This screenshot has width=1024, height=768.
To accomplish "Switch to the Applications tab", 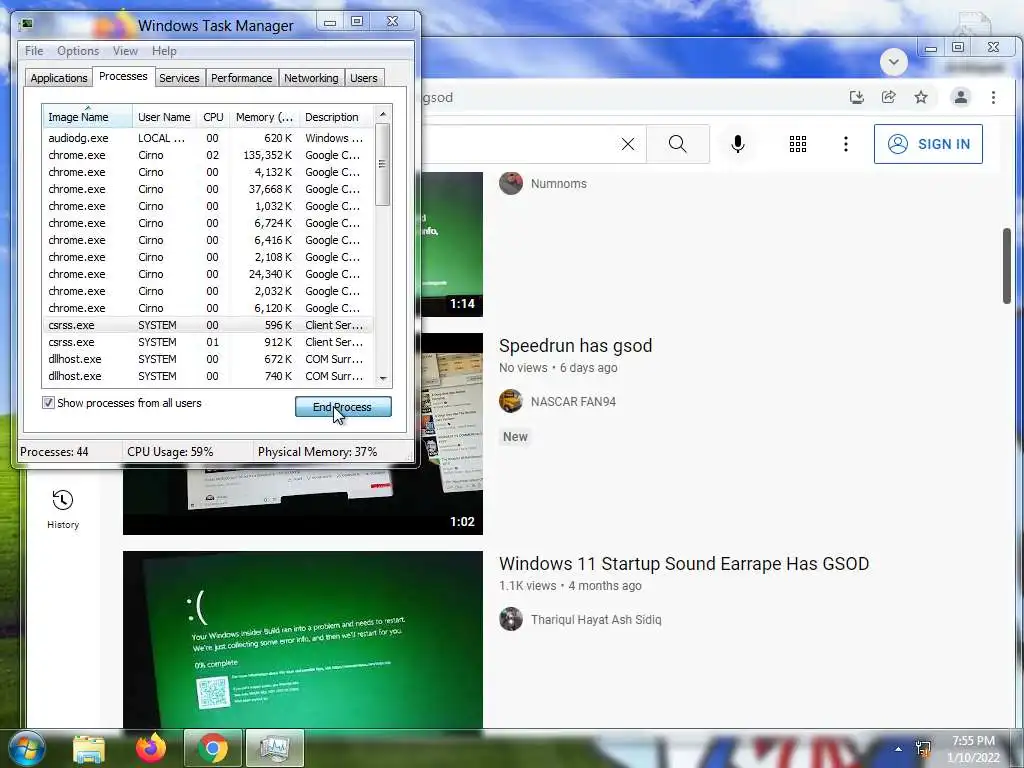I will [x=59, y=78].
